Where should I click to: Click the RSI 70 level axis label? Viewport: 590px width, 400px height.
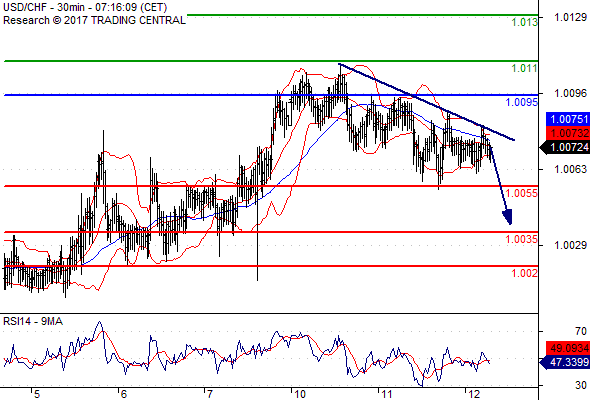581,331
